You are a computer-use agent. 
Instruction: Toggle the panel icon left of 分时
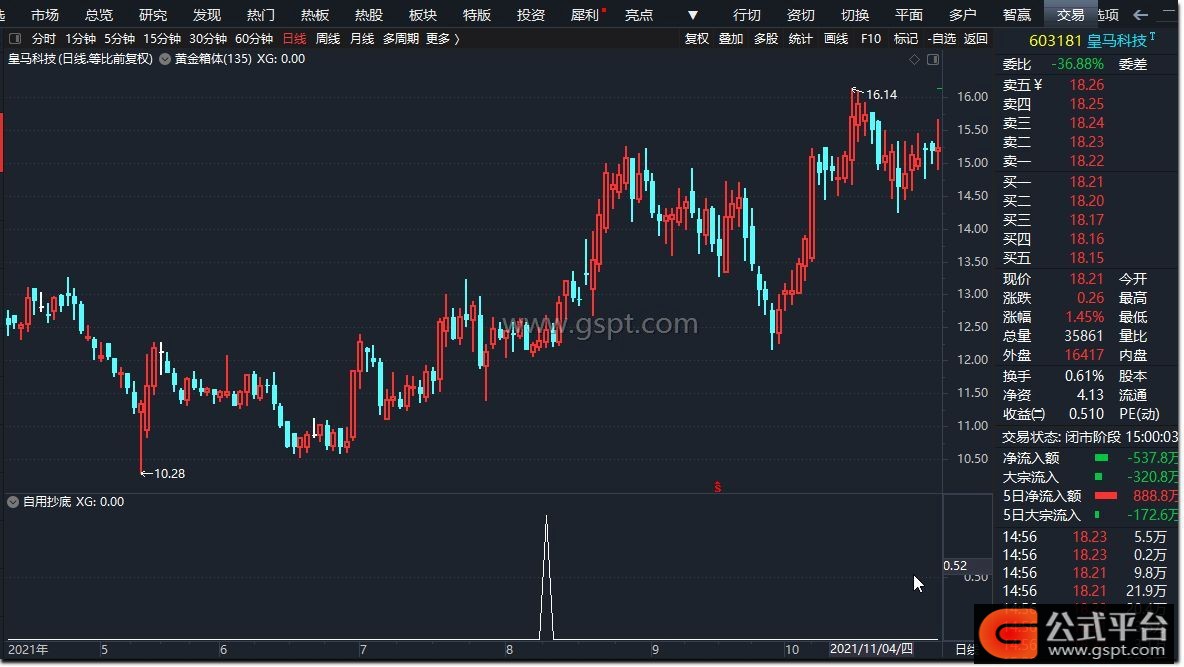click(x=14, y=39)
